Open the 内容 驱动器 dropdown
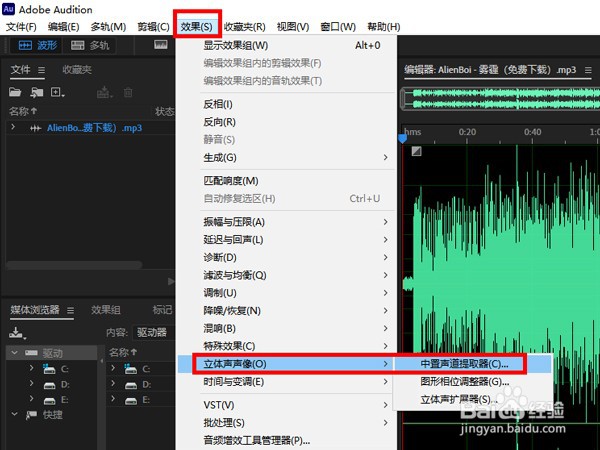The width and height of the screenshot is (600, 450). coord(153,333)
